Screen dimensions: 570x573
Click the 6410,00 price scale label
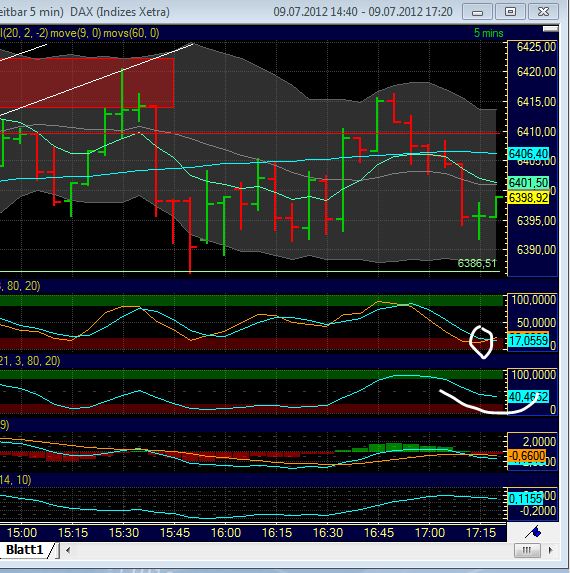pyautogui.click(x=536, y=132)
